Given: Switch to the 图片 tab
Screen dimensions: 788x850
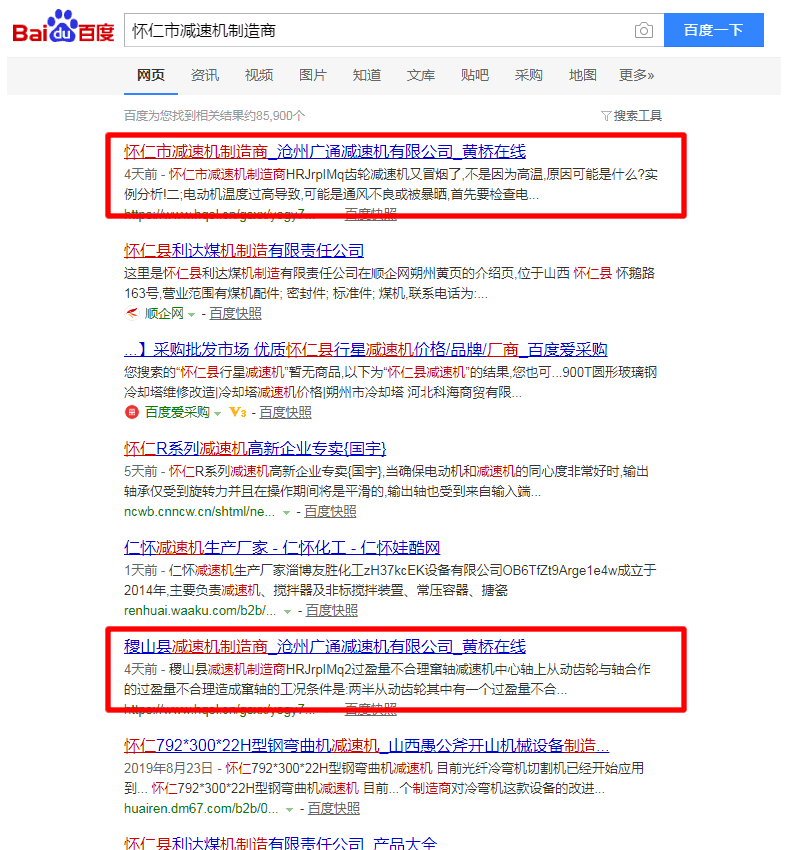Looking at the screenshot, I should [x=313, y=75].
